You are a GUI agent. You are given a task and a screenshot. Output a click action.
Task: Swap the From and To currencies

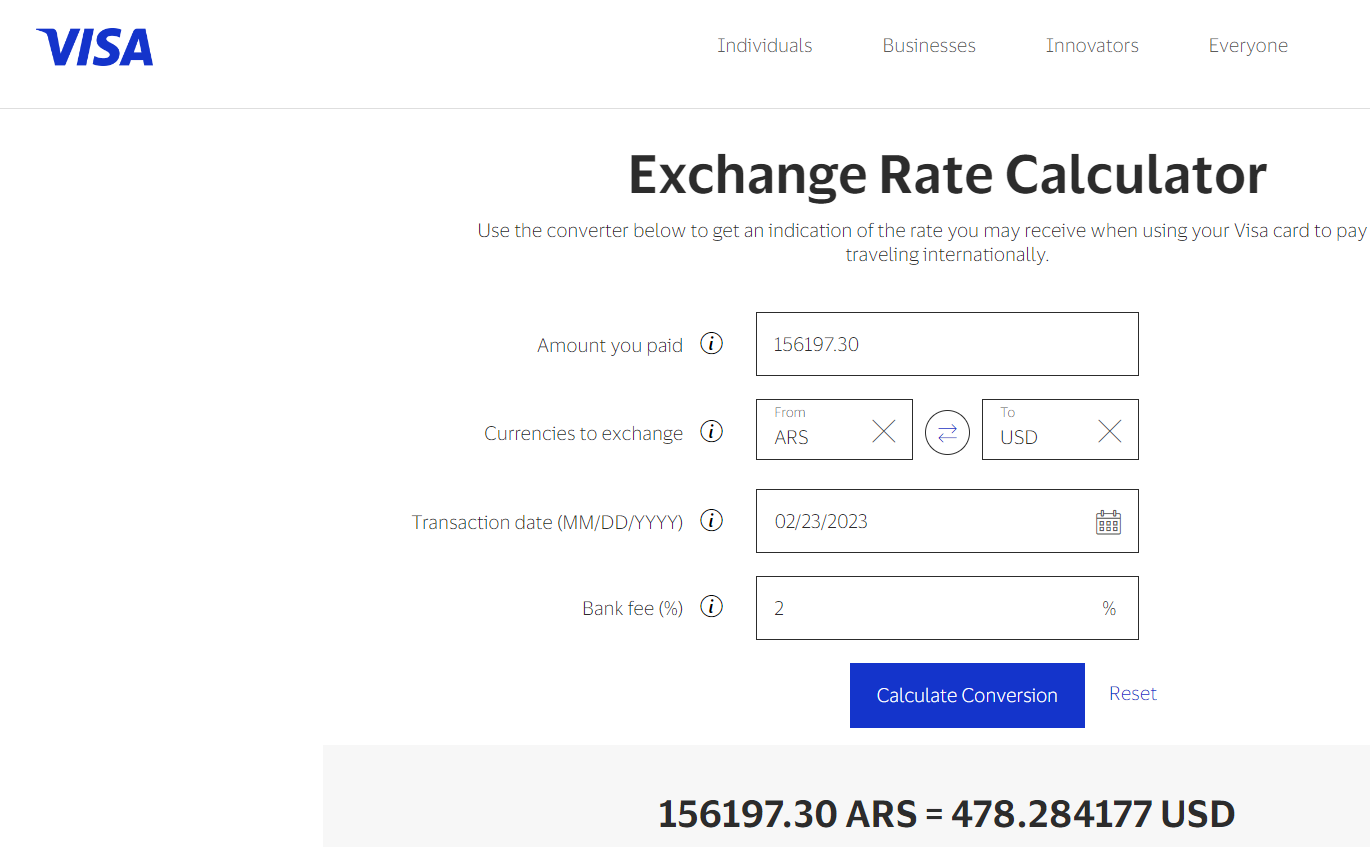click(947, 432)
